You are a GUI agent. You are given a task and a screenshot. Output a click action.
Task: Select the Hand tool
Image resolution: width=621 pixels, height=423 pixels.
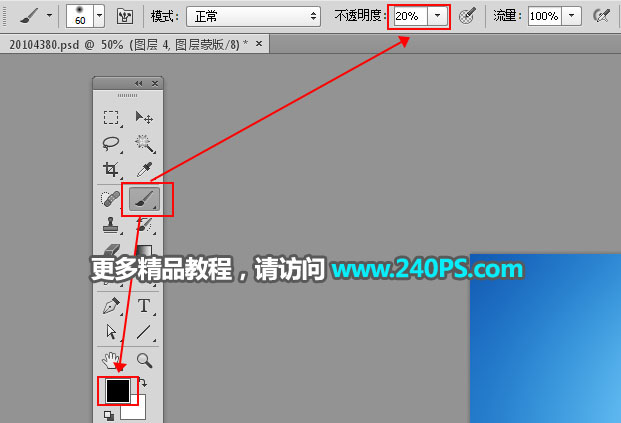pyautogui.click(x=111, y=359)
